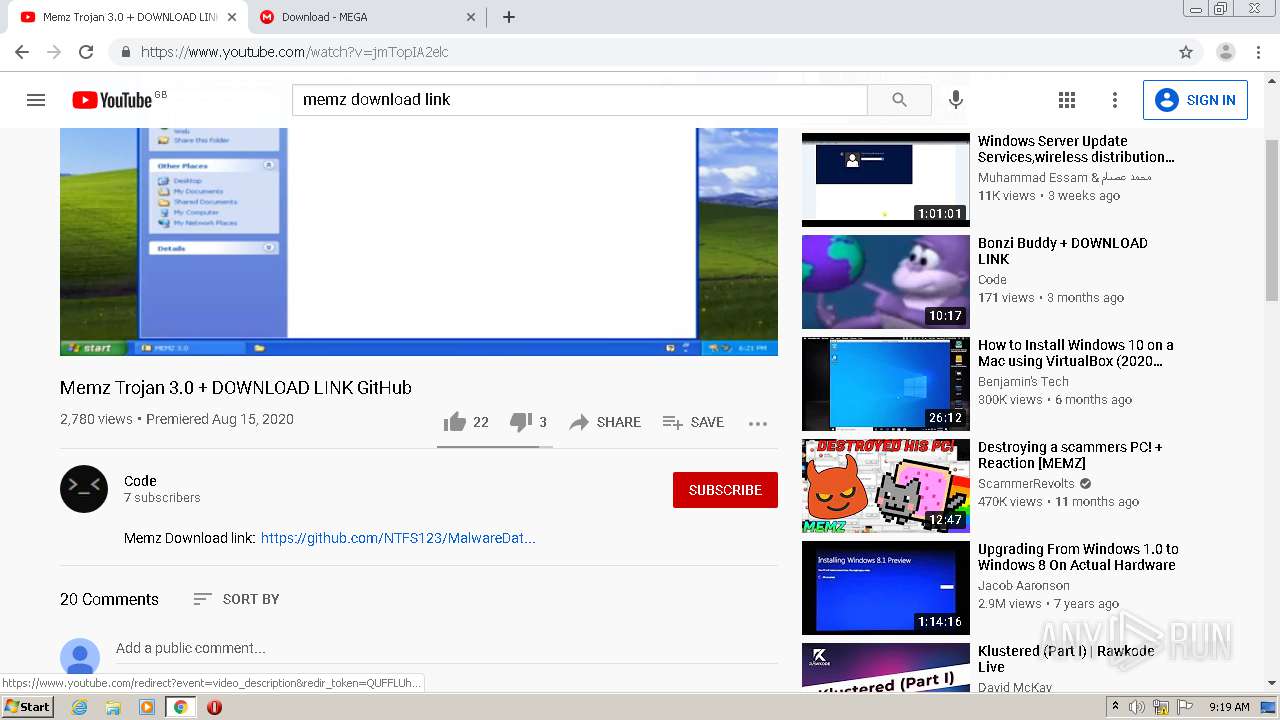Open the ScammerRevolts channel name
Screen dimensions: 1280x720
click(1026, 484)
